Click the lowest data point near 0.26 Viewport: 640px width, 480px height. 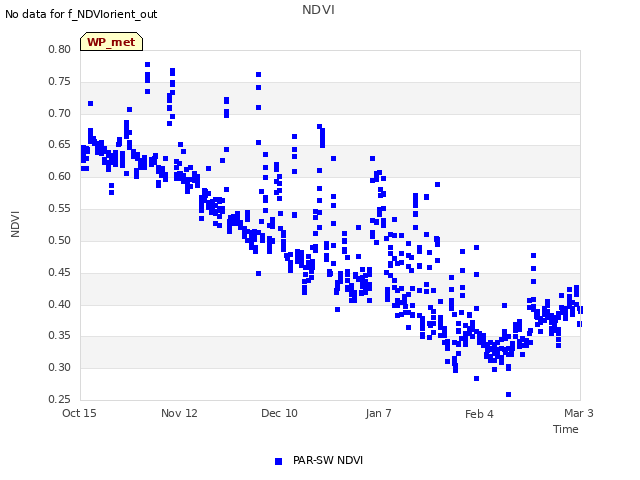tap(509, 394)
